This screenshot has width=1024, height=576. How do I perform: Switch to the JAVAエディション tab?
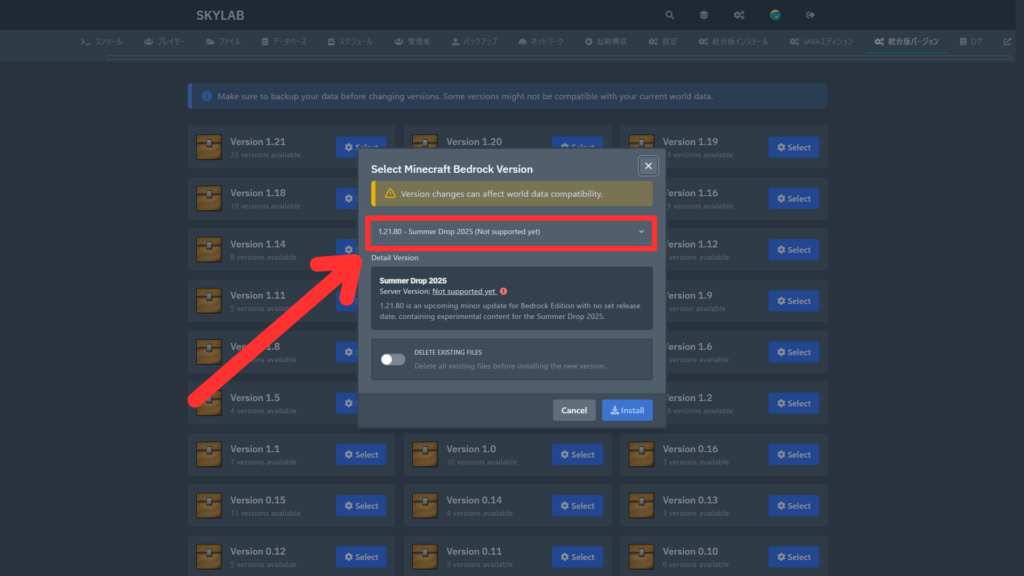(822, 41)
